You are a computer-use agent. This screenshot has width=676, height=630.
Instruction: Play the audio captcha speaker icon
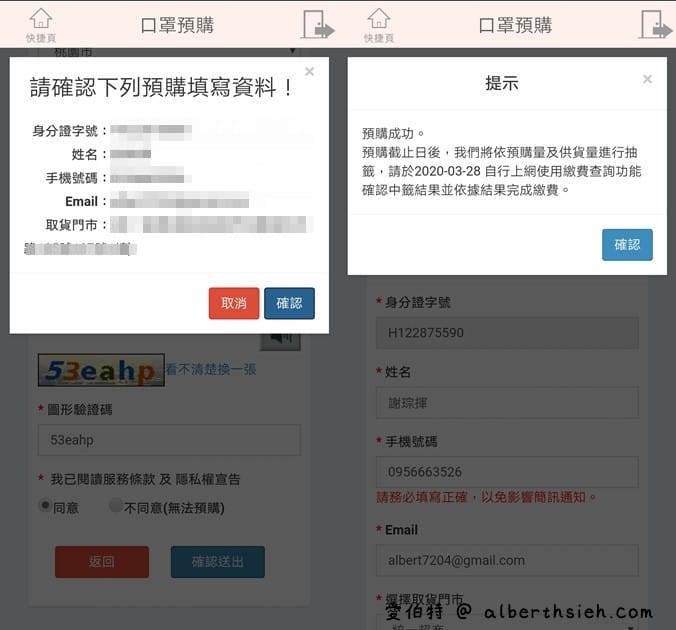coord(280,341)
